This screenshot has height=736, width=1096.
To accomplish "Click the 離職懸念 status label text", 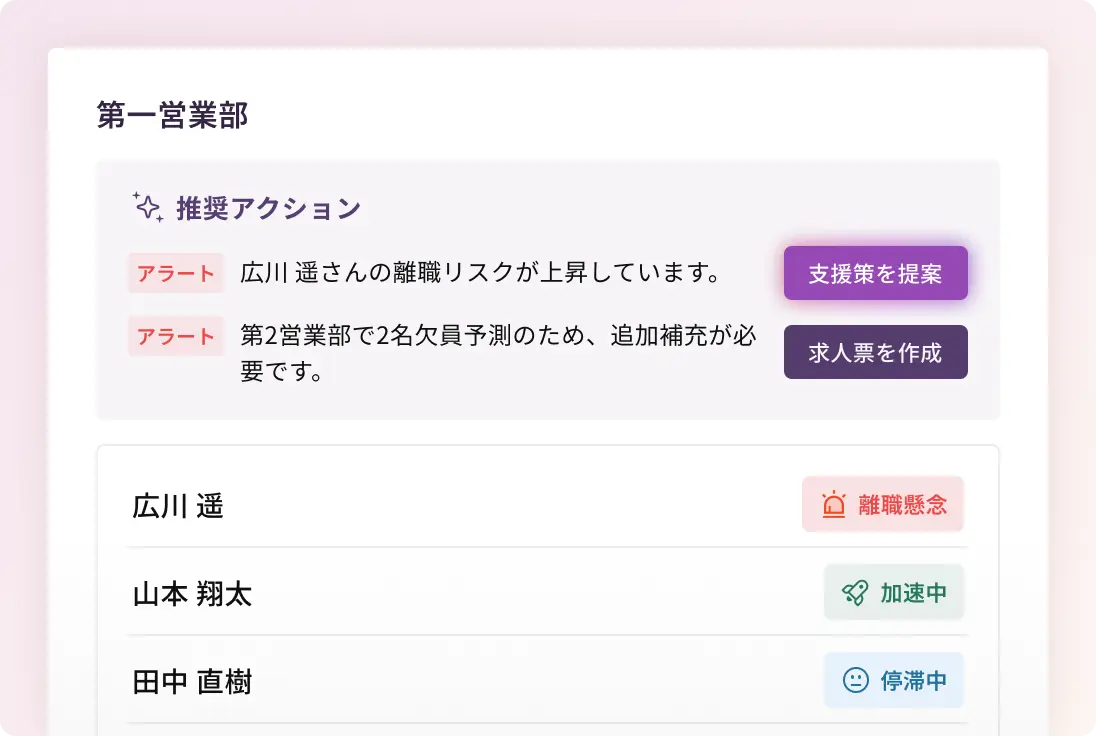I will 902,505.
